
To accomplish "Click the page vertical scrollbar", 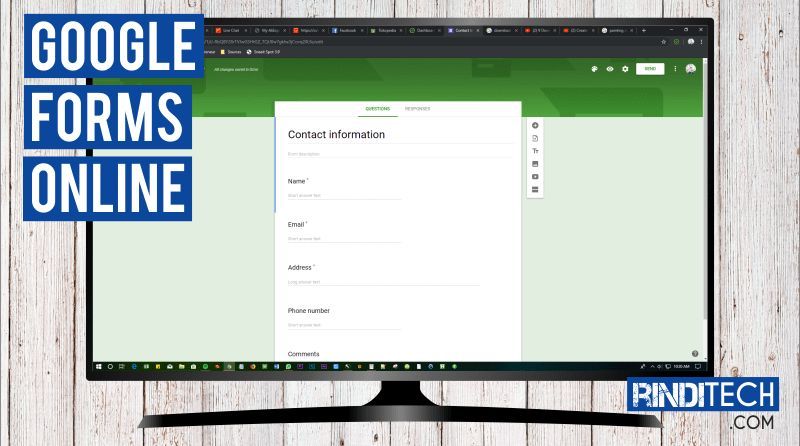I will pos(705,189).
